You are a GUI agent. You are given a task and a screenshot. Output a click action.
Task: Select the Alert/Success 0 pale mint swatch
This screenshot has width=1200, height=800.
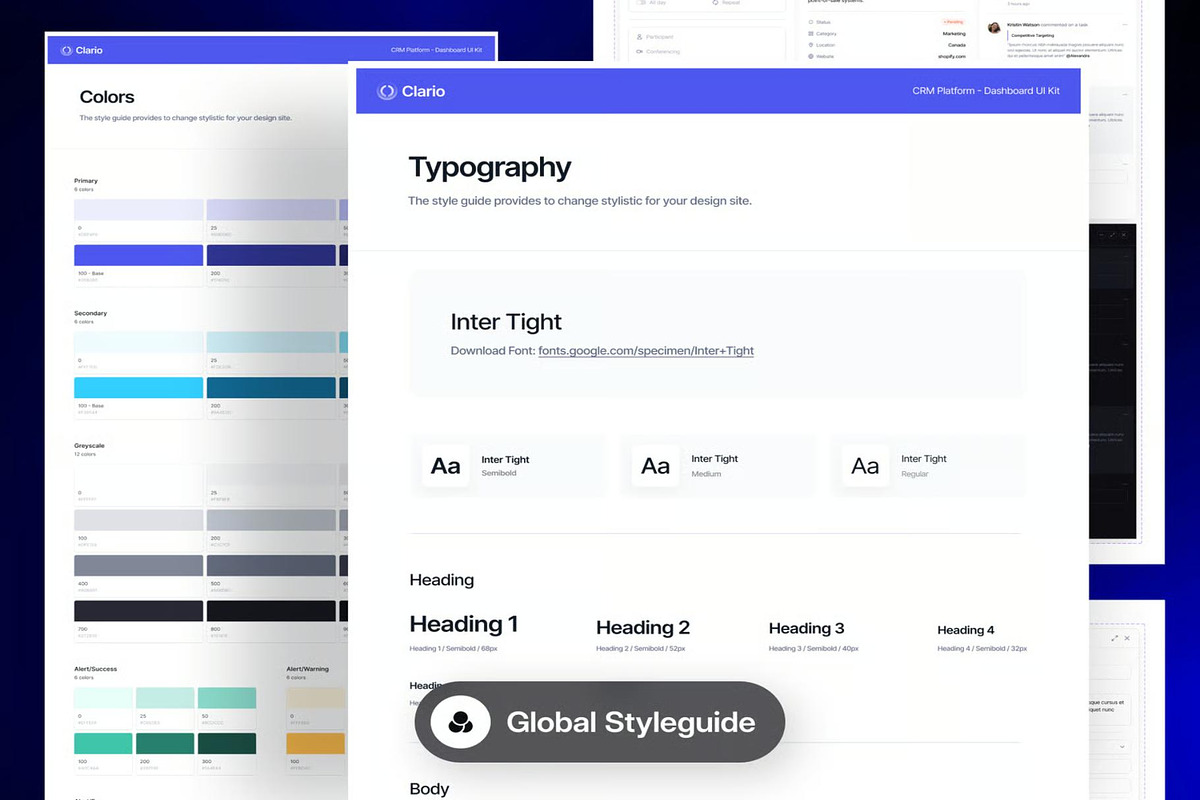(x=103, y=698)
